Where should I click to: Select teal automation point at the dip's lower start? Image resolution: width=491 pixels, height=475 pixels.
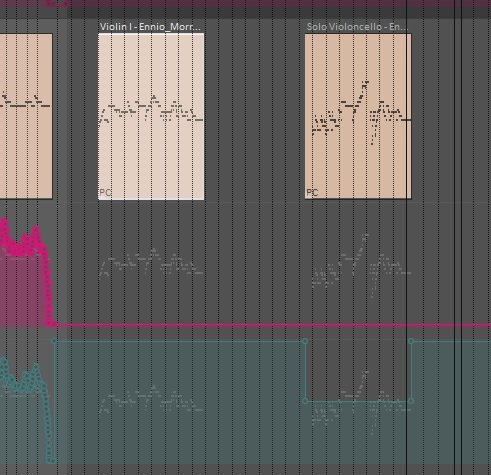coord(305,401)
